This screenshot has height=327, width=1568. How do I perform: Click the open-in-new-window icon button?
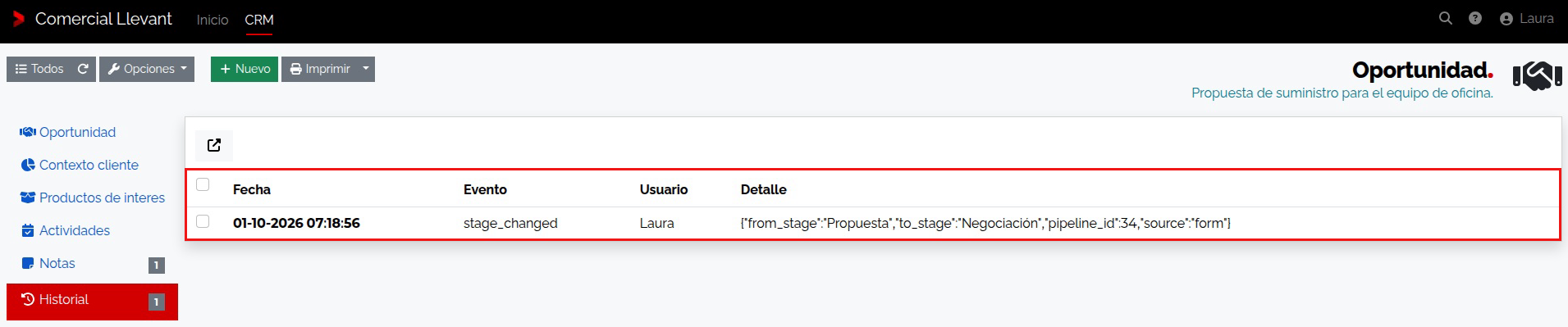point(214,145)
